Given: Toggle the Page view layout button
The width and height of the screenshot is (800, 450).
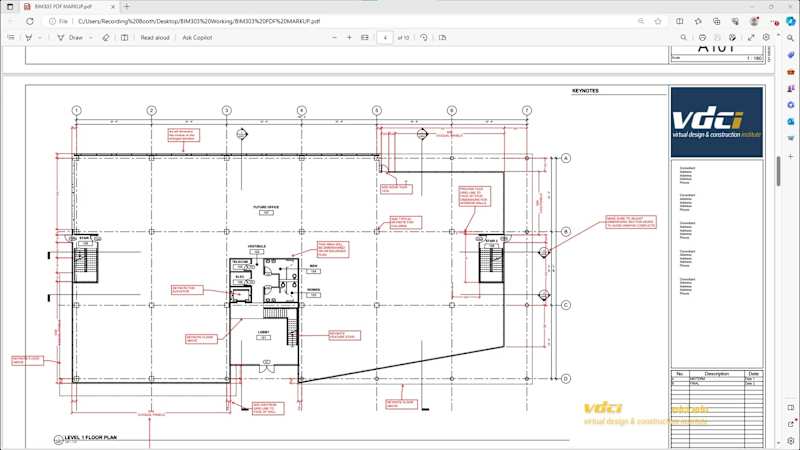Looking at the screenshot, I should pyautogui.click(x=444, y=37).
